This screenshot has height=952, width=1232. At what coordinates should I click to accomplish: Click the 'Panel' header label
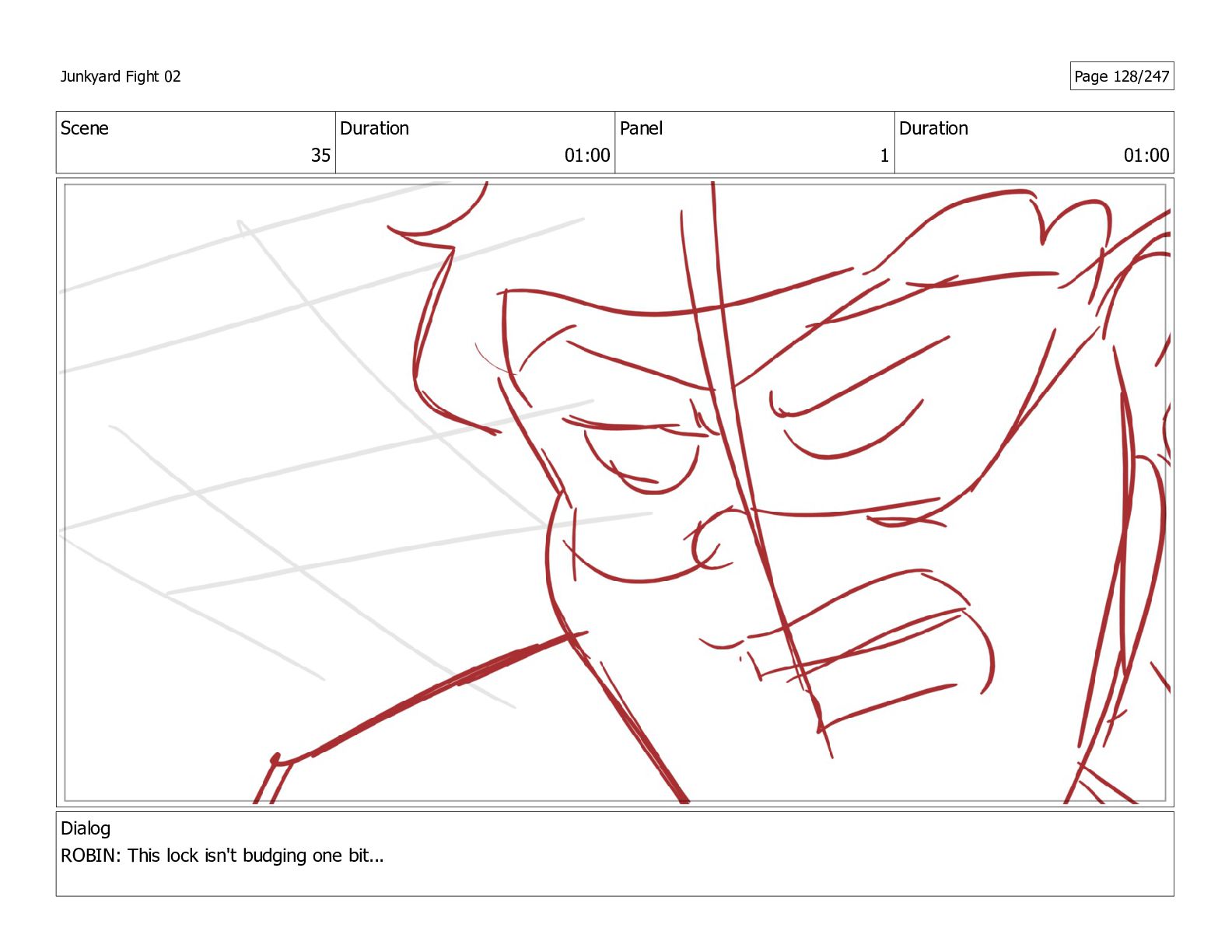(641, 128)
